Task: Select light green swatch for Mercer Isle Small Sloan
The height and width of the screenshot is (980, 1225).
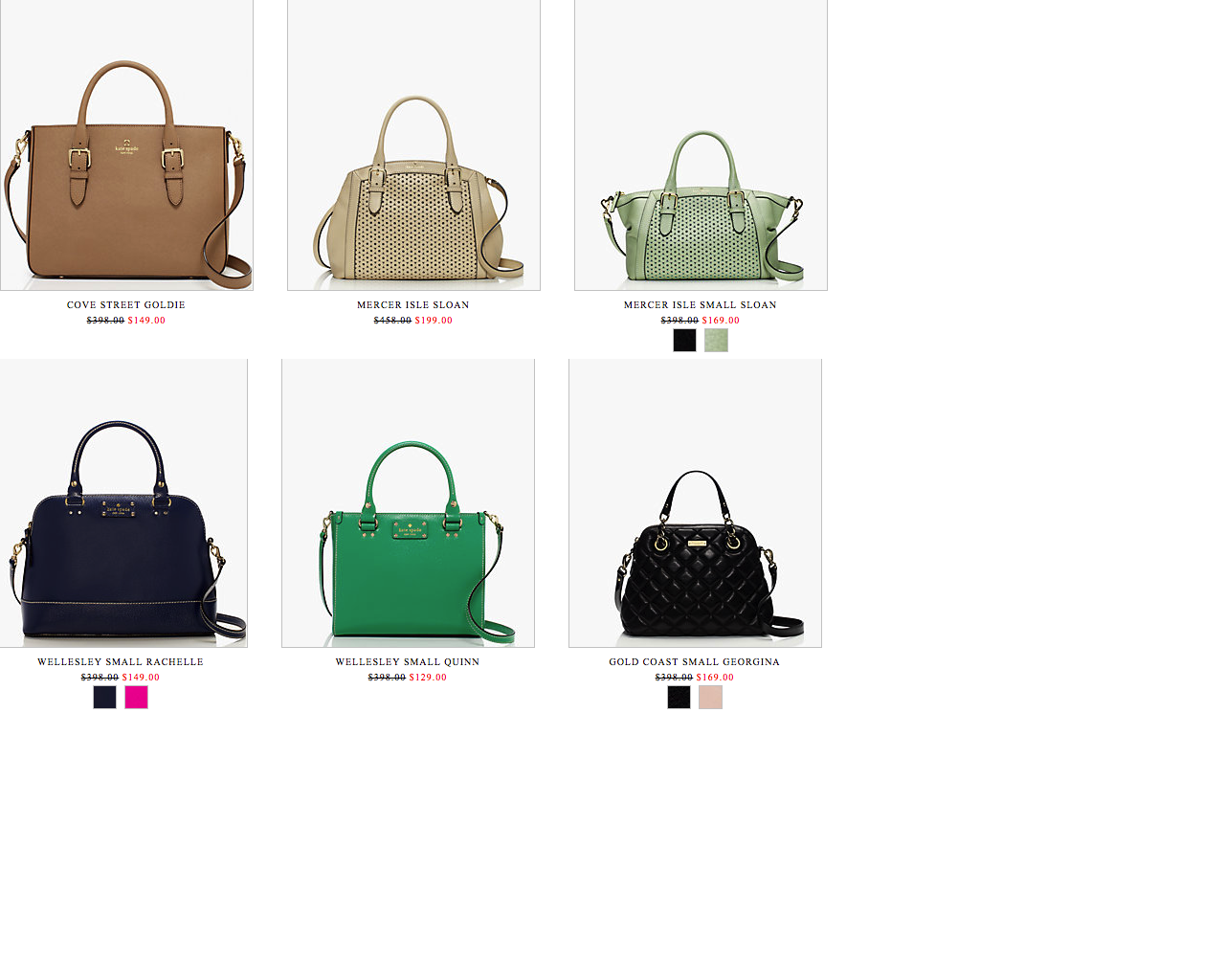Action: 716,340
